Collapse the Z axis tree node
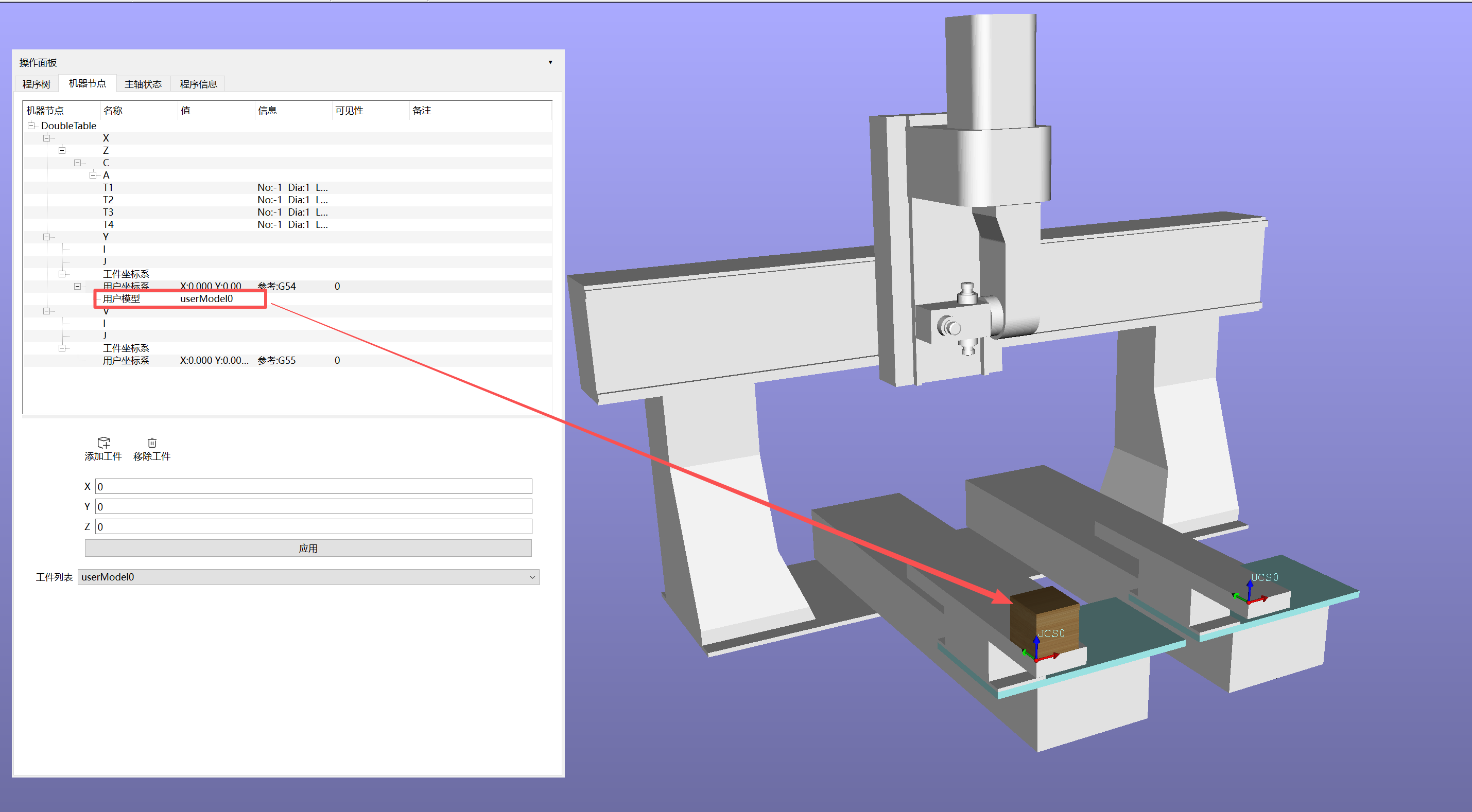This screenshot has width=1472, height=812. pyautogui.click(x=62, y=151)
